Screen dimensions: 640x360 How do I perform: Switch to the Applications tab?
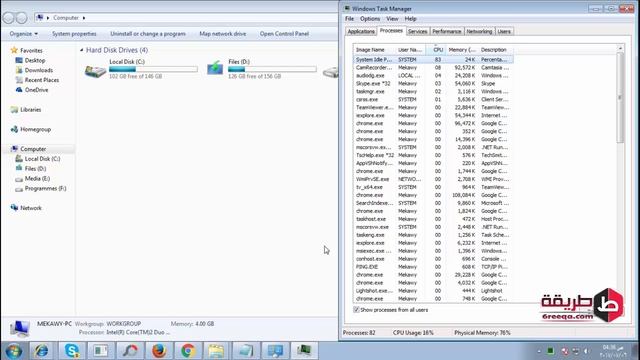(361, 31)
